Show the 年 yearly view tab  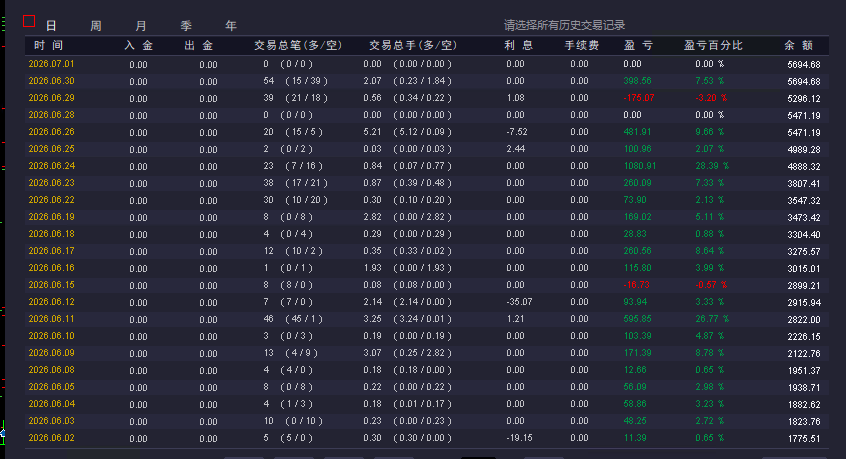click(231, 26)
